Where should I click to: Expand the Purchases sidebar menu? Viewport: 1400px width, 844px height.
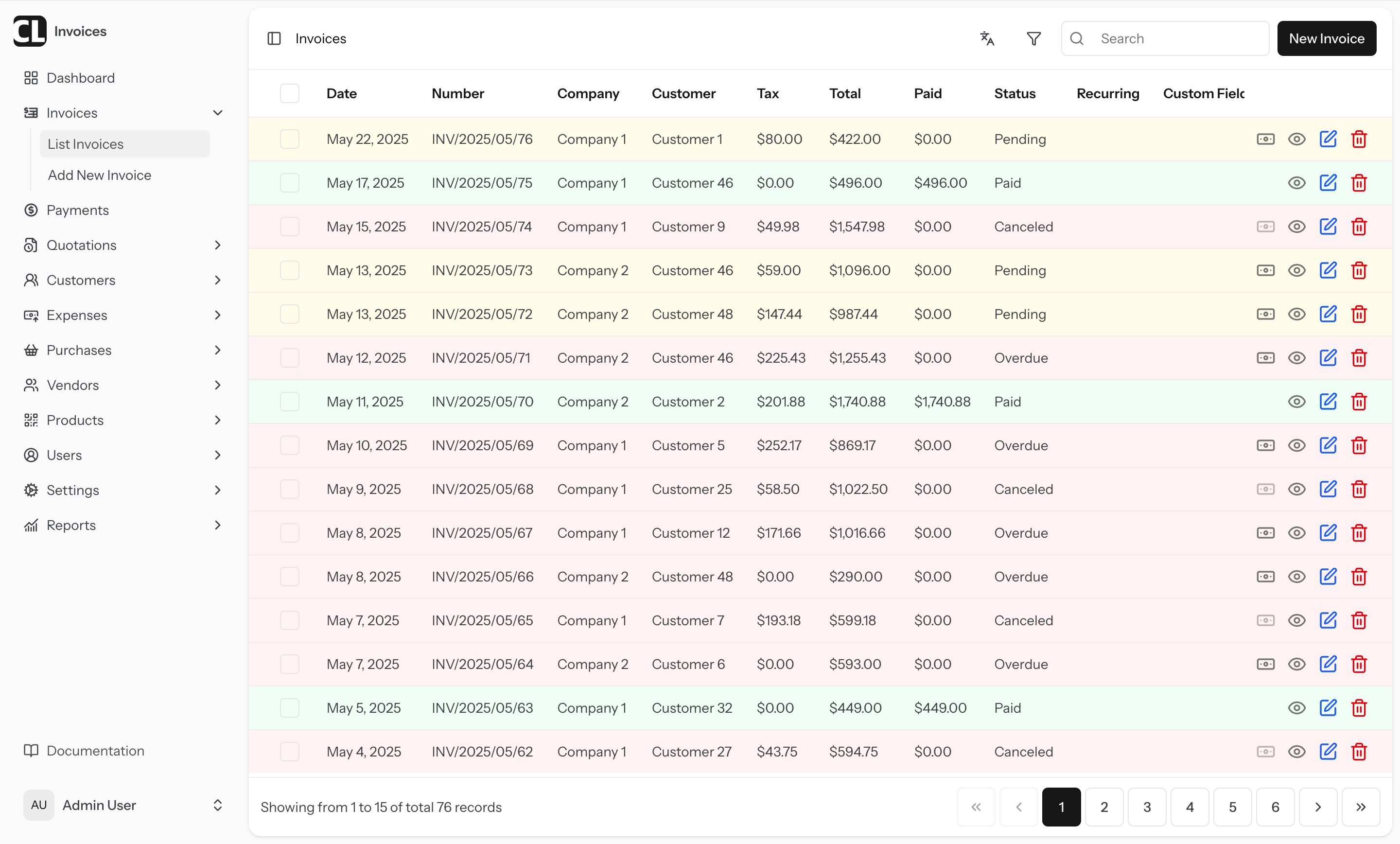click(x=218, y=350)
